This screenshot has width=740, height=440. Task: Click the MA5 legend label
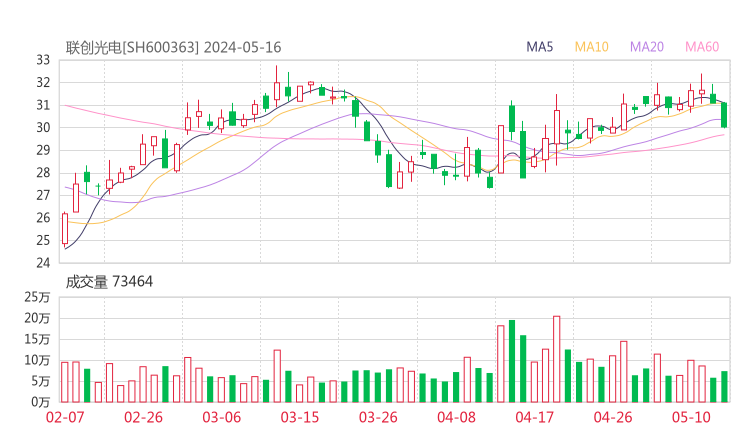point(539,47)
